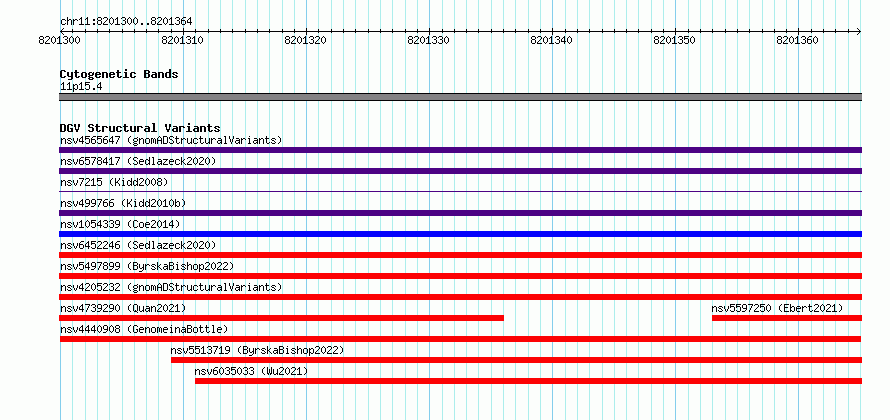Open nsv5513719 (ByrskaBishop2022) label
The height and width of the screenshot is (420, 890).
coord(257,350)
